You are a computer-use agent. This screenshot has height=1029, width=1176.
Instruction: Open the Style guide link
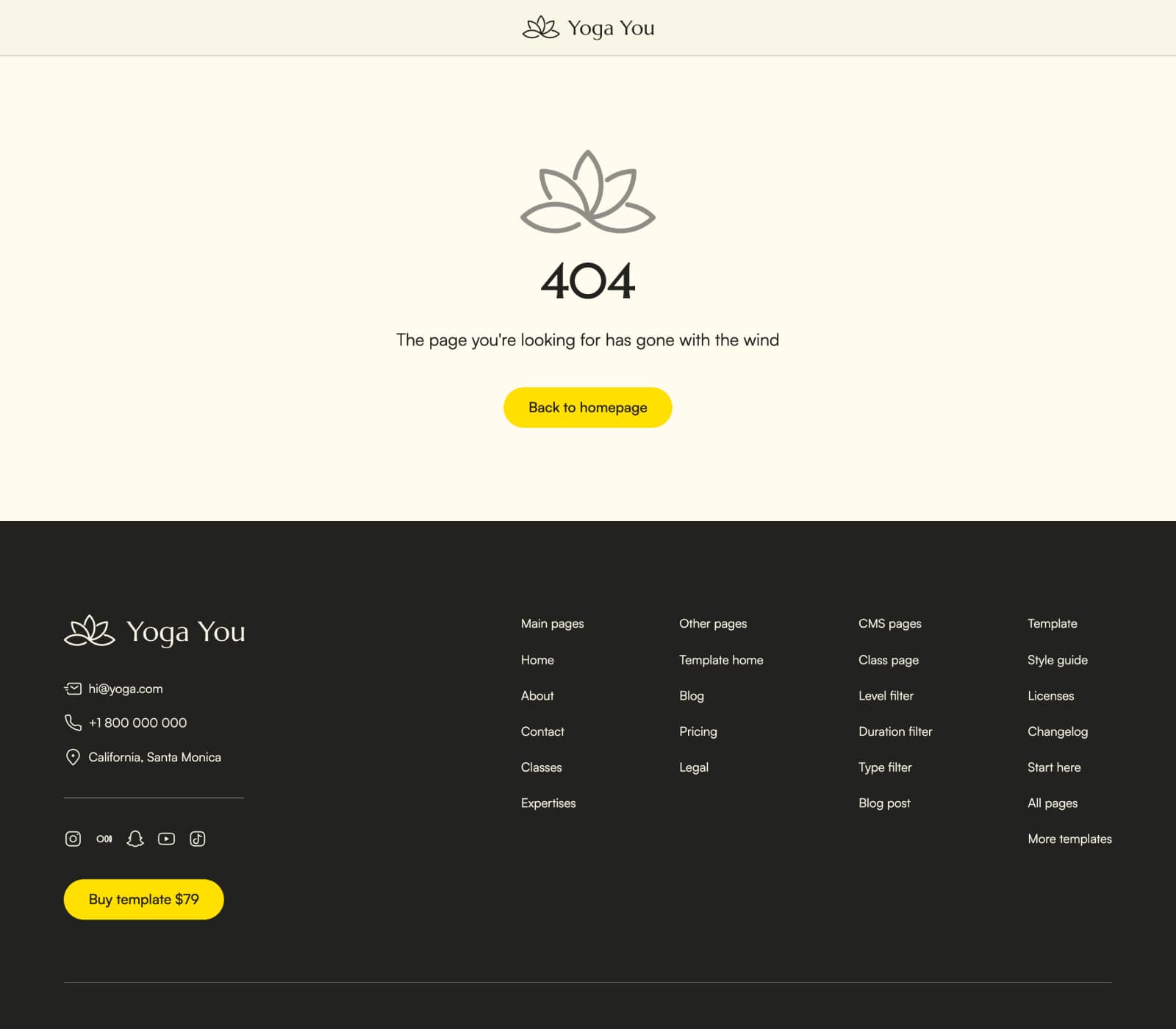pyautogui.click(x=1058, y=660)
